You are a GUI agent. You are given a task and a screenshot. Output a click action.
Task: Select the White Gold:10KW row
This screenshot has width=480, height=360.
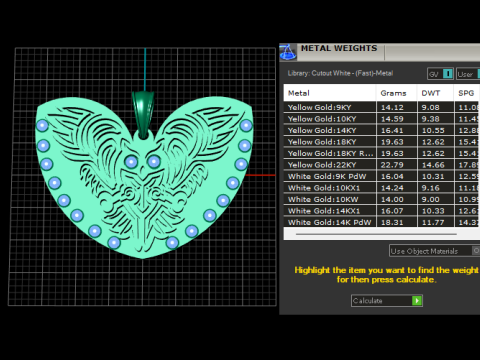point(382,199)
